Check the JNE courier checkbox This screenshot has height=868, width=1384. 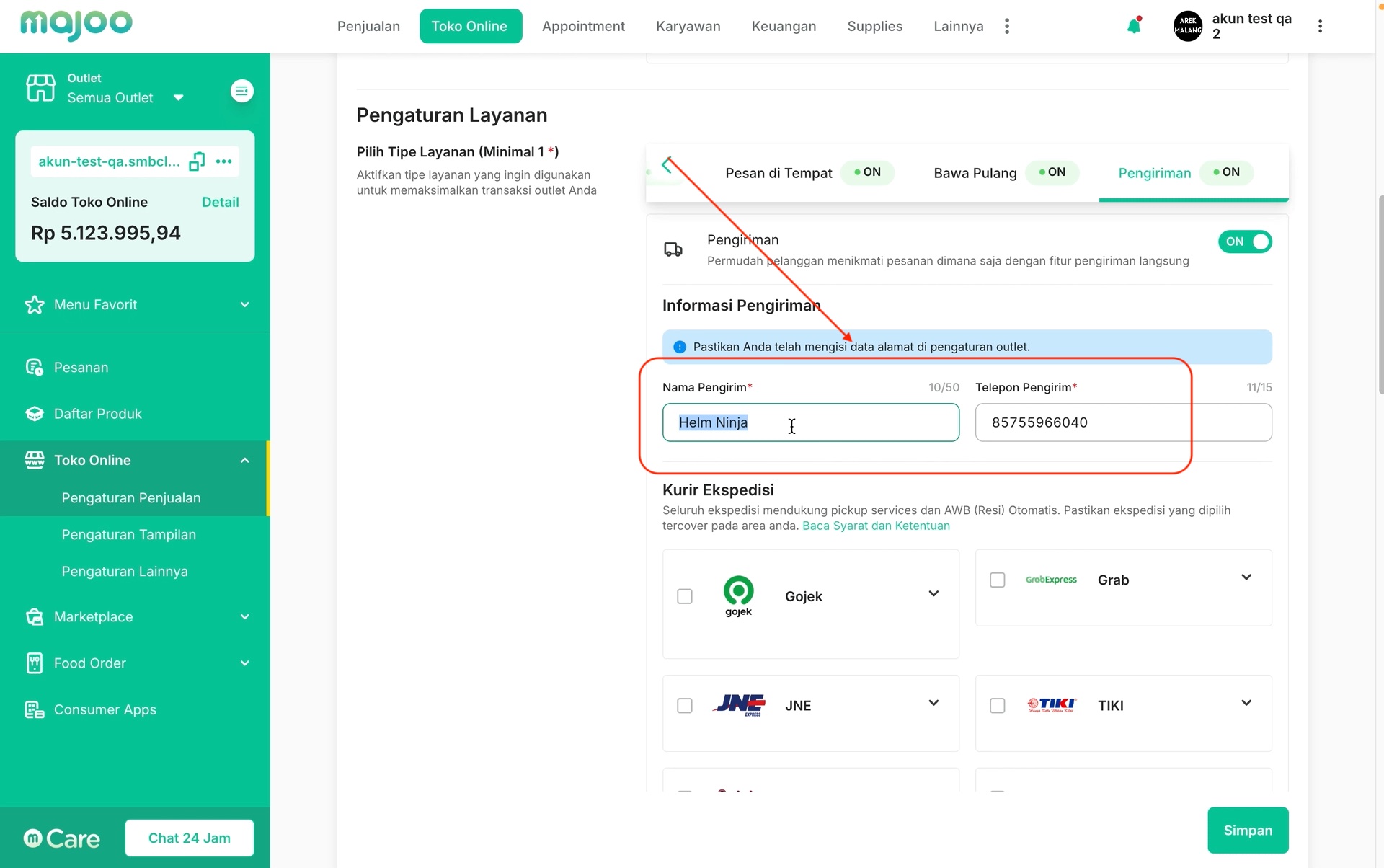685,705
